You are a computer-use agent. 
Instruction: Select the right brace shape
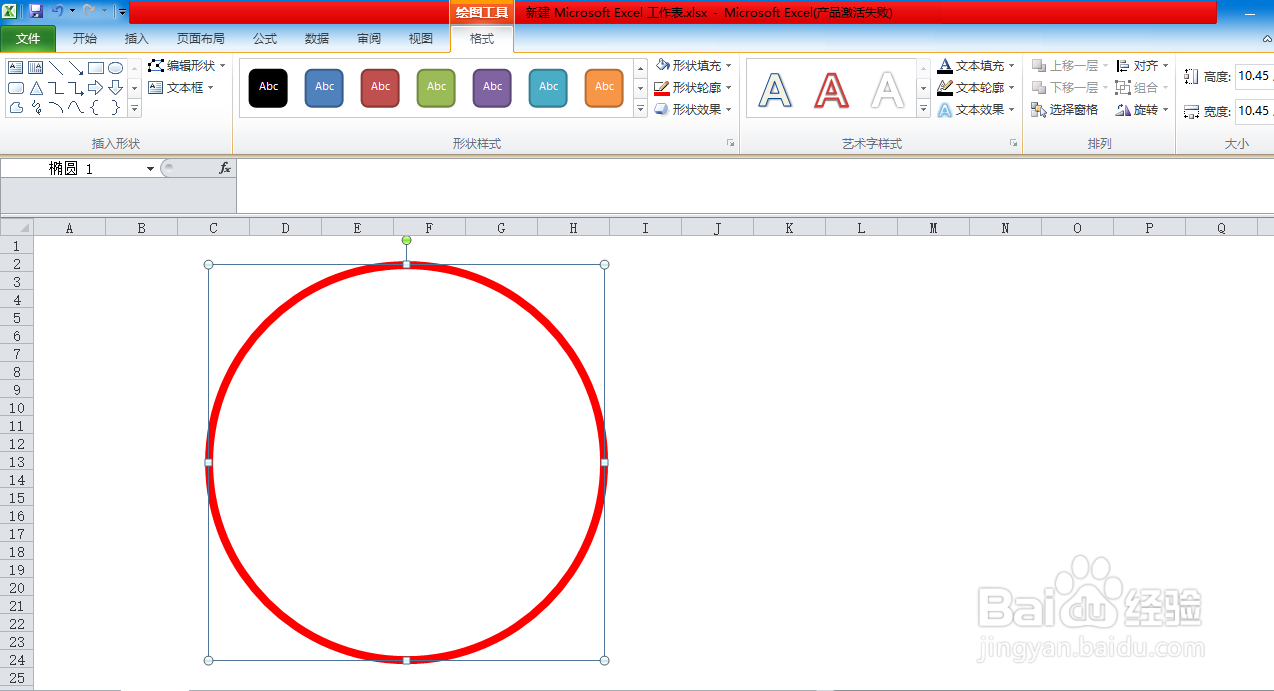(x=115, y=107)
